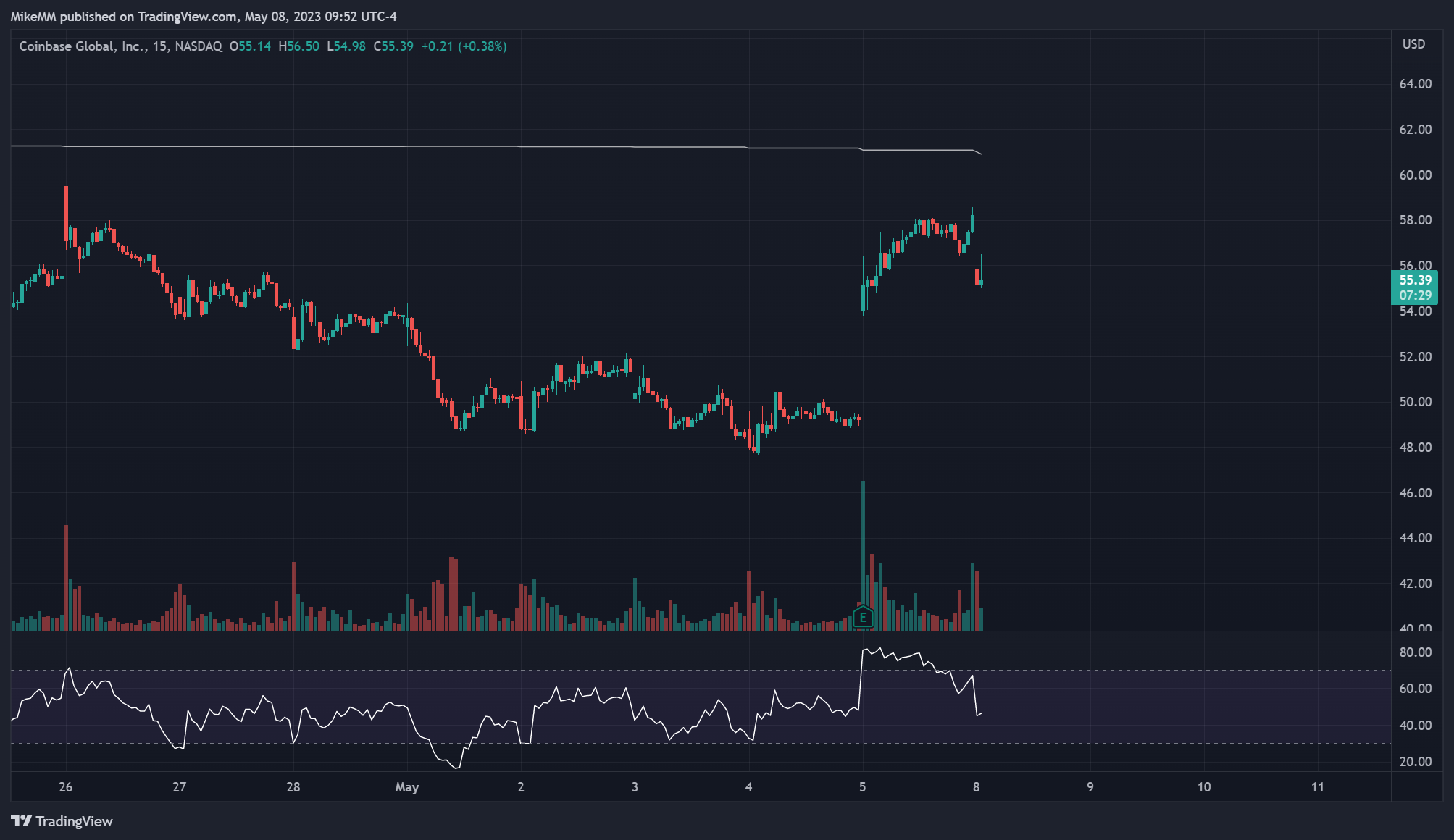Click the 62.00 price axis label

(x=1415, y=130)
